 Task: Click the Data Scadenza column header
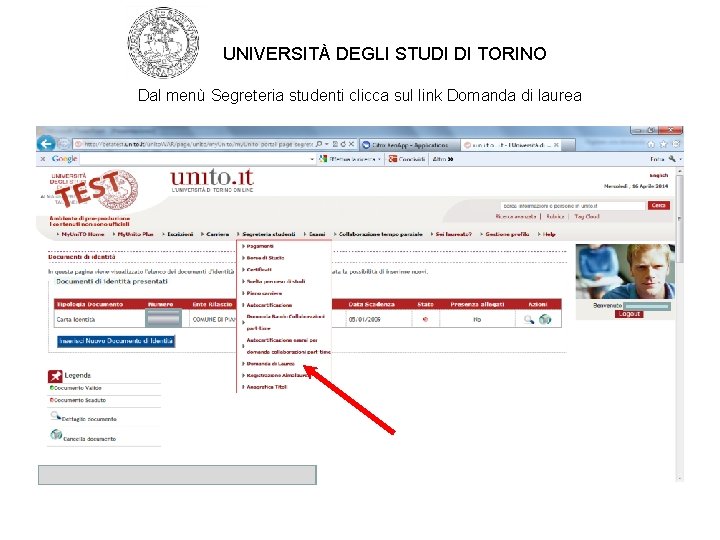click(371, 304)
